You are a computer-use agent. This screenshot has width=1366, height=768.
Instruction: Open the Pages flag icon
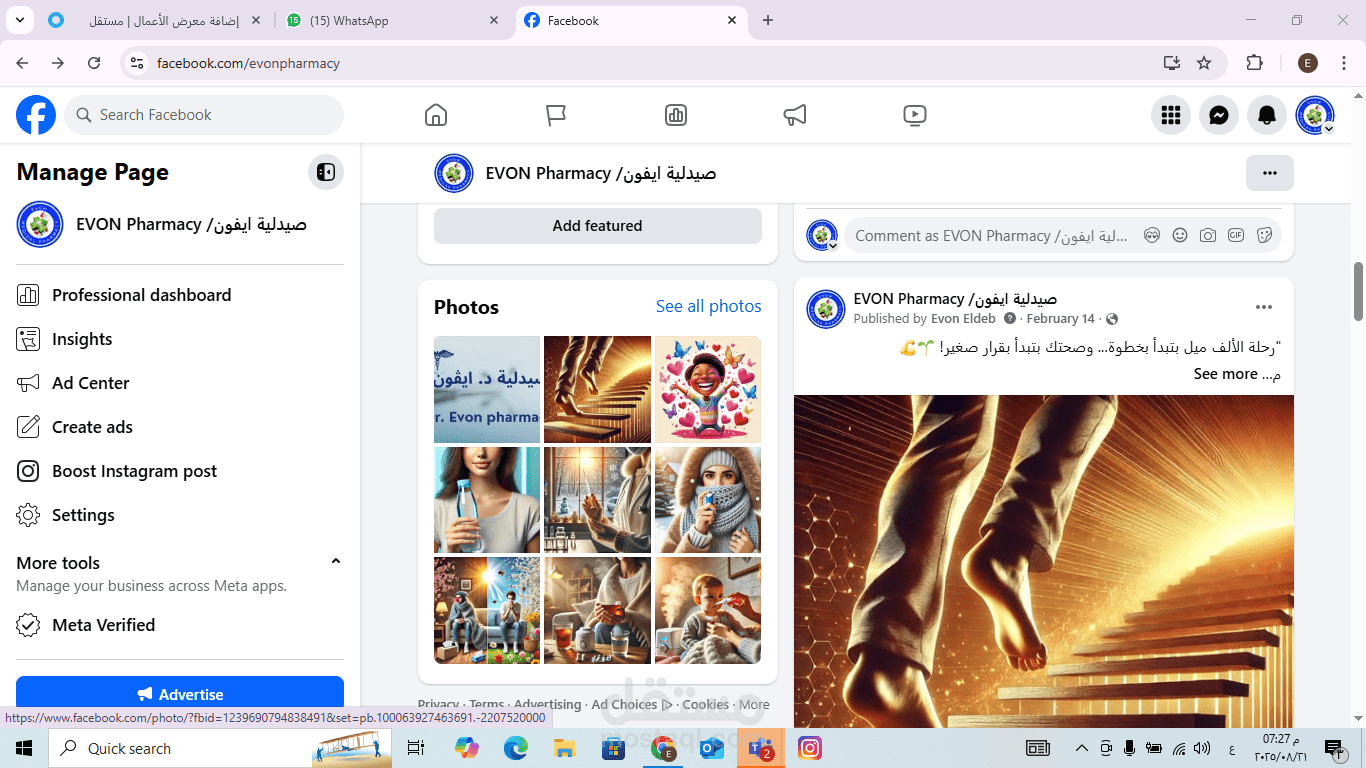pyautogui.click(x=556, y=115)
